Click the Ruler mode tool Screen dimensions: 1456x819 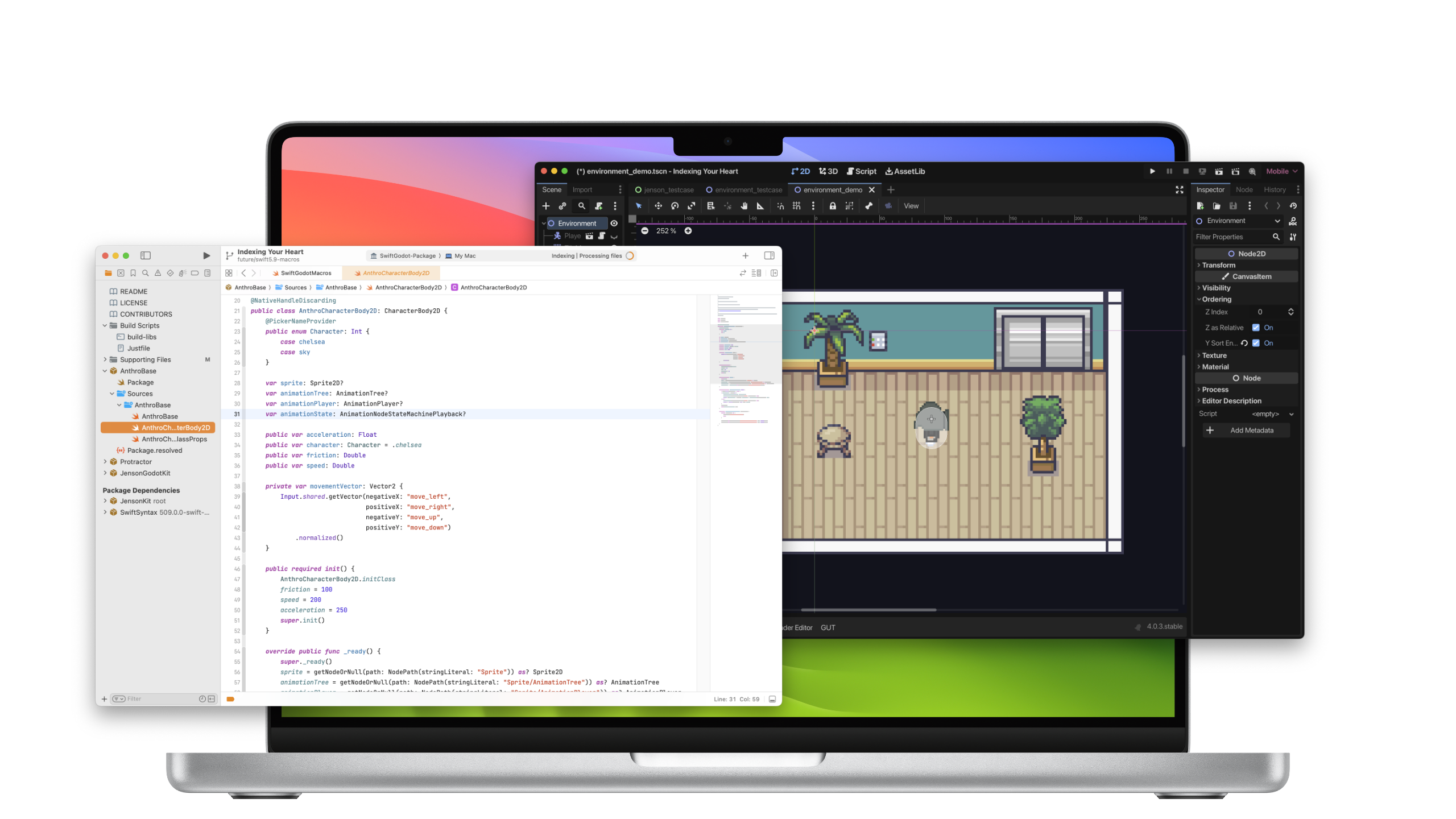pyautogui.click(x=760, y=206)
